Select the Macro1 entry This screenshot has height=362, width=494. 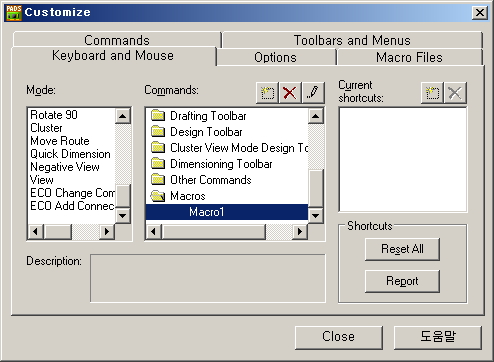coord(227,212)
